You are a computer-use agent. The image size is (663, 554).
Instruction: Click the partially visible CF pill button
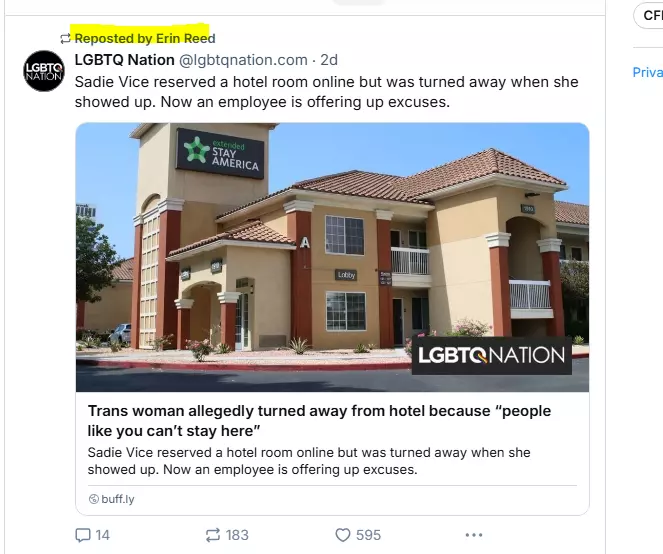coord(648,16)
